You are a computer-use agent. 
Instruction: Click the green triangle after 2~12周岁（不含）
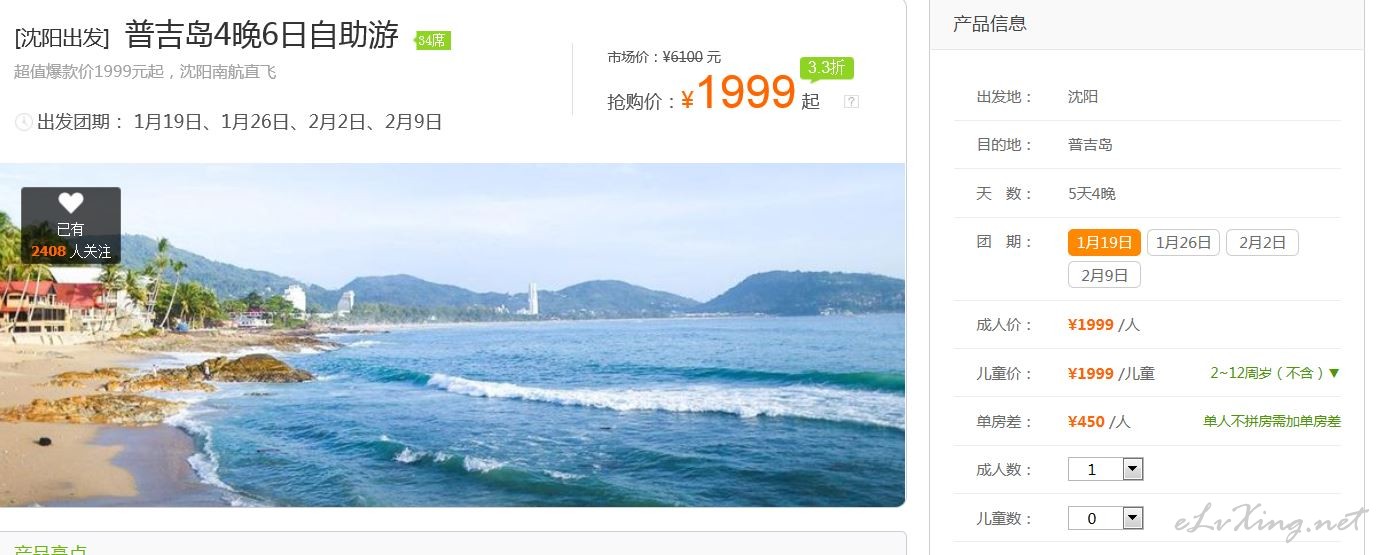click(x=1333, y=373)
